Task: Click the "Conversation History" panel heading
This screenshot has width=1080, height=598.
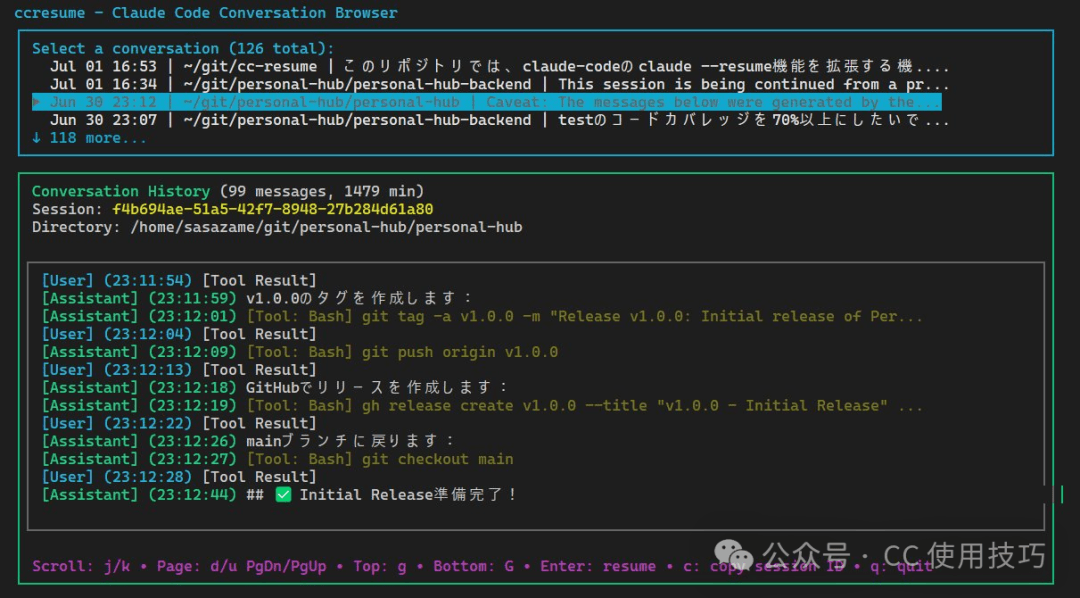Action: [121, 191]
